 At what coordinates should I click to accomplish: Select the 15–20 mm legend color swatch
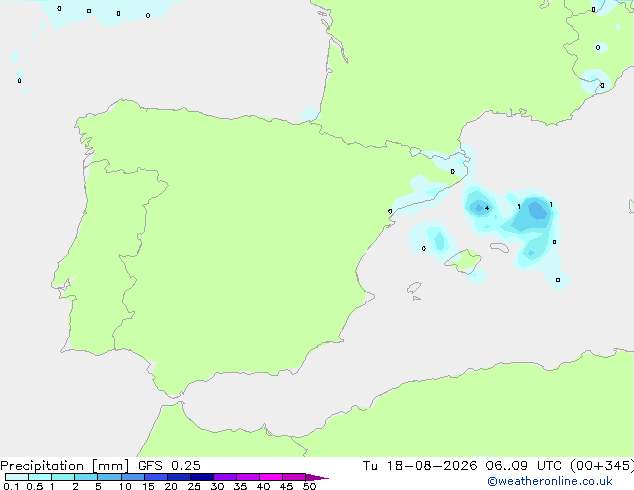coord(155,477)
